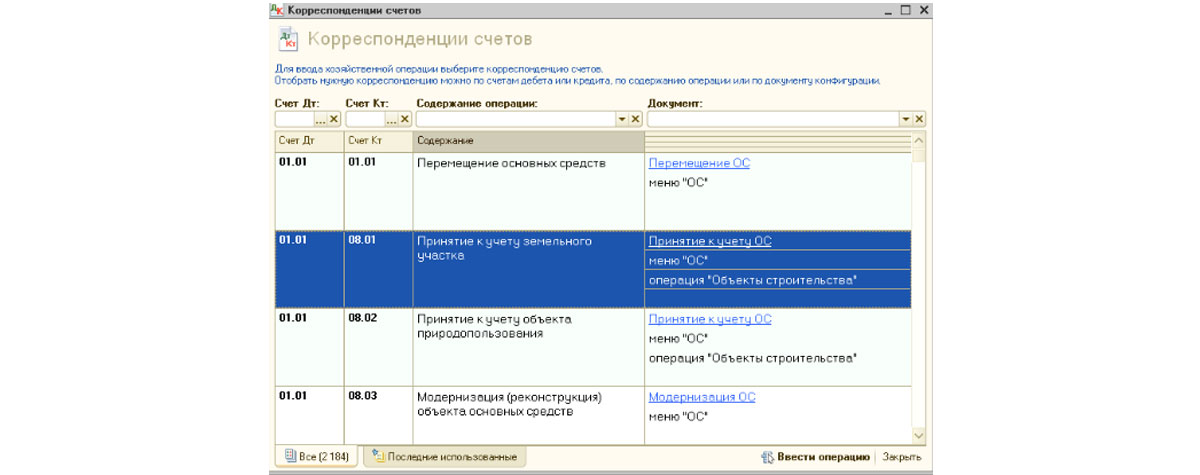1200x475 pixels.
Task: Select row Принятие к учету земельного участка
Action: [593, 269]
